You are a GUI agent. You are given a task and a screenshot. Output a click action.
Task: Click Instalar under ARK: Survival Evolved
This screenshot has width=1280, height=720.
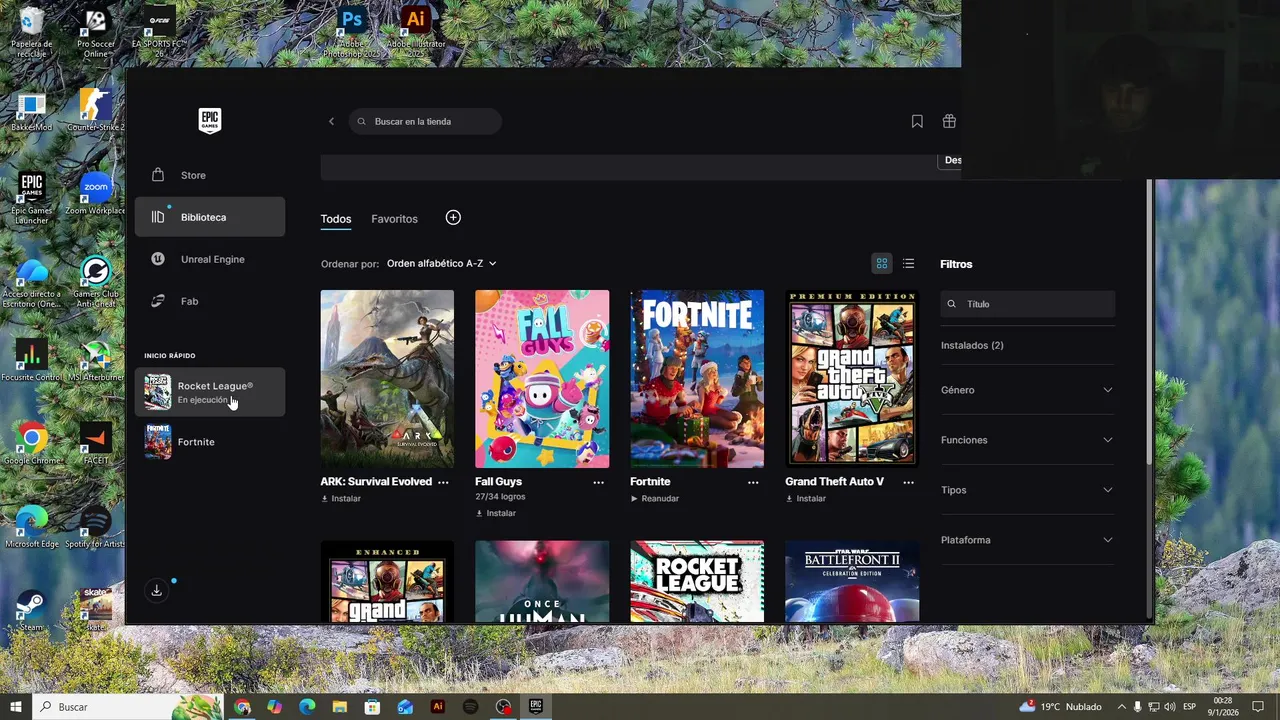[341, 499]
